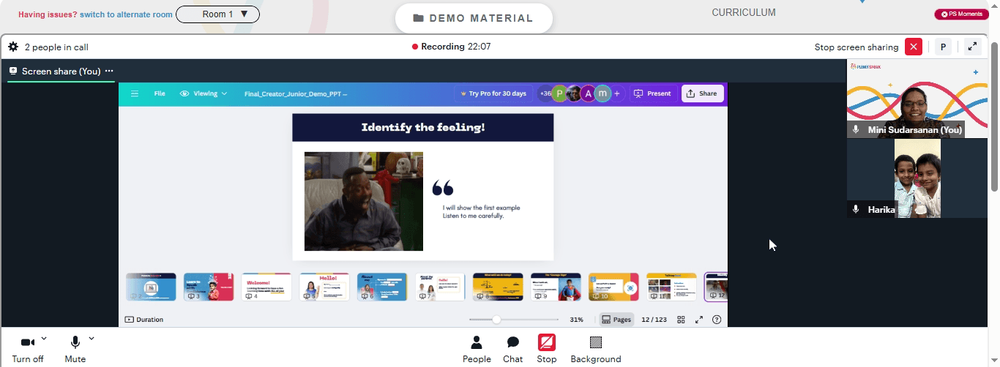
Task: Expand call view to fullscreen
Action: coord(972,47)
